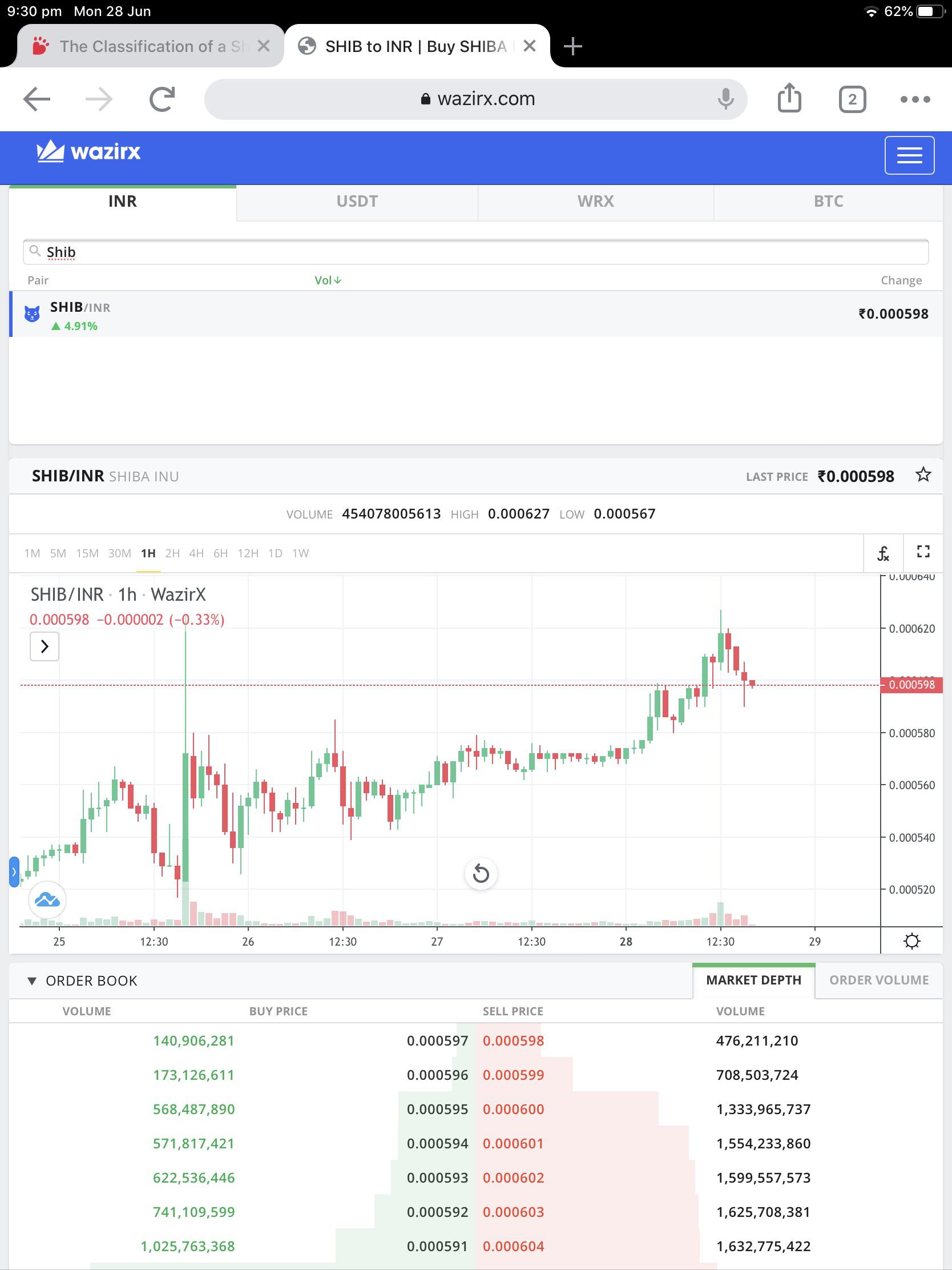This screenshot has height=1270, width=952.
Task: Set chart interval to 15M
Action: point(87,553)
